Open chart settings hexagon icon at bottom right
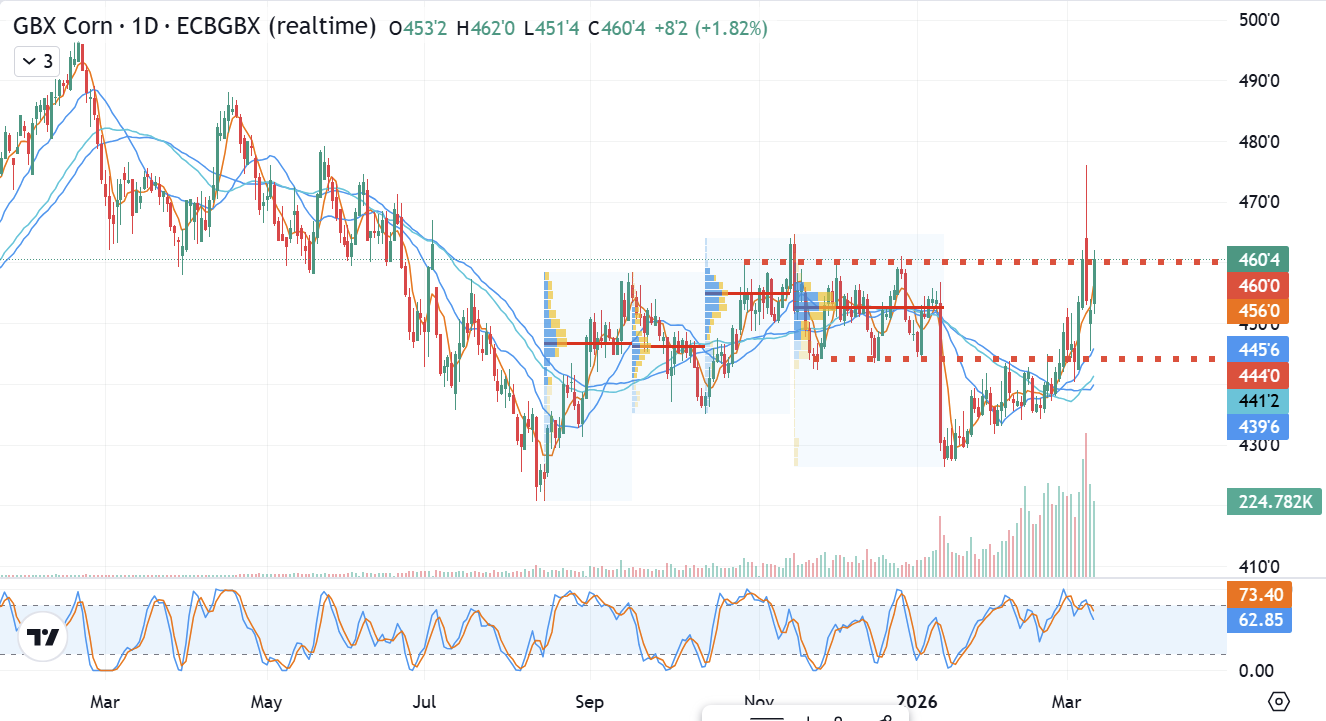The width and height of the screenshot is (1326, 721). (x=1277, y=701)
